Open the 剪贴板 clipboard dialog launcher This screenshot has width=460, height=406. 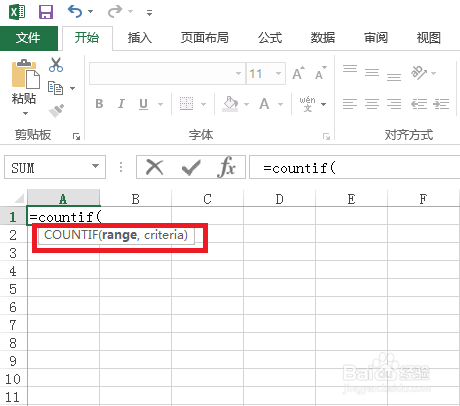[76, 136]
